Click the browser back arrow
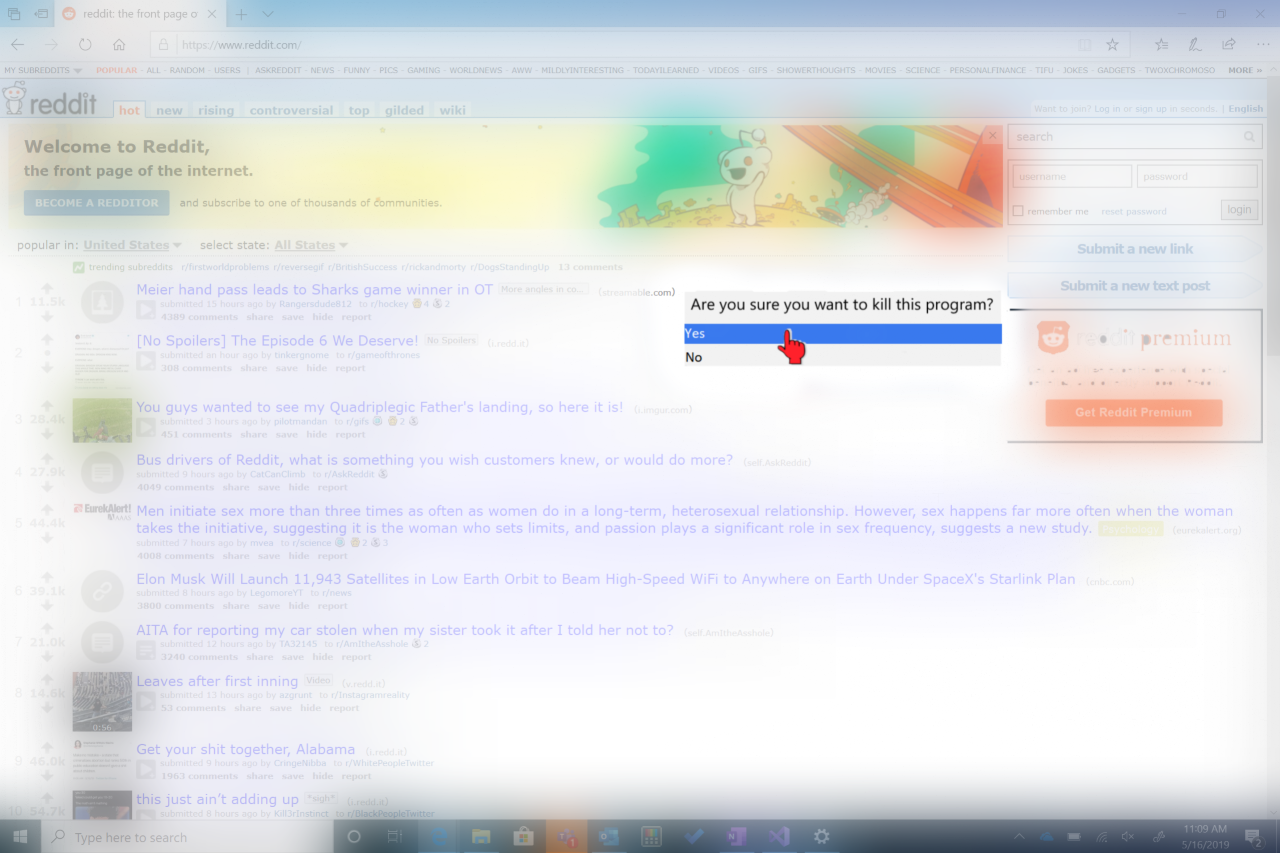The width and height of the screenshot is (1280, 853). click(x=17, y=45)
